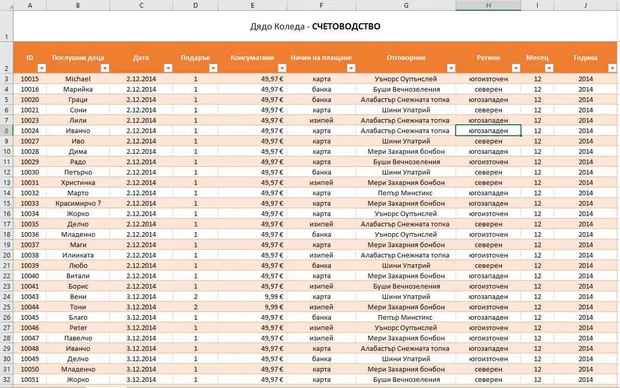620x388 pixels.
Task: Select column B via its header
Action: pos(78,5)
